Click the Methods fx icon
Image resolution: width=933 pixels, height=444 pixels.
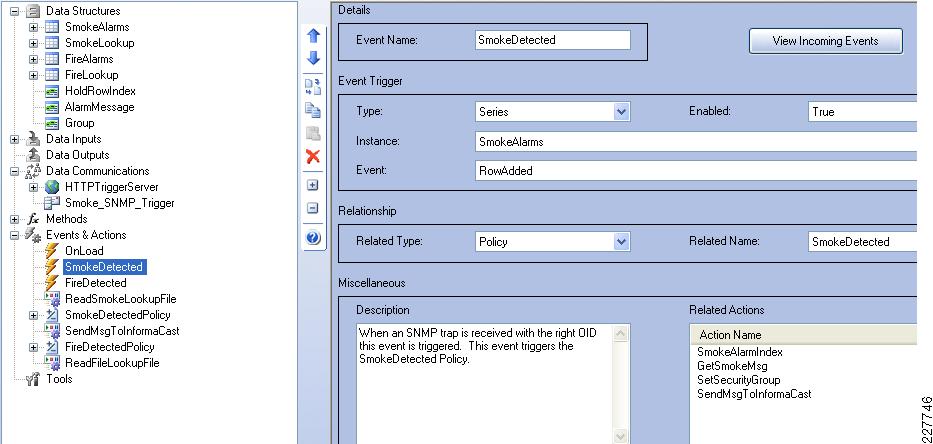tap(33, 219)
